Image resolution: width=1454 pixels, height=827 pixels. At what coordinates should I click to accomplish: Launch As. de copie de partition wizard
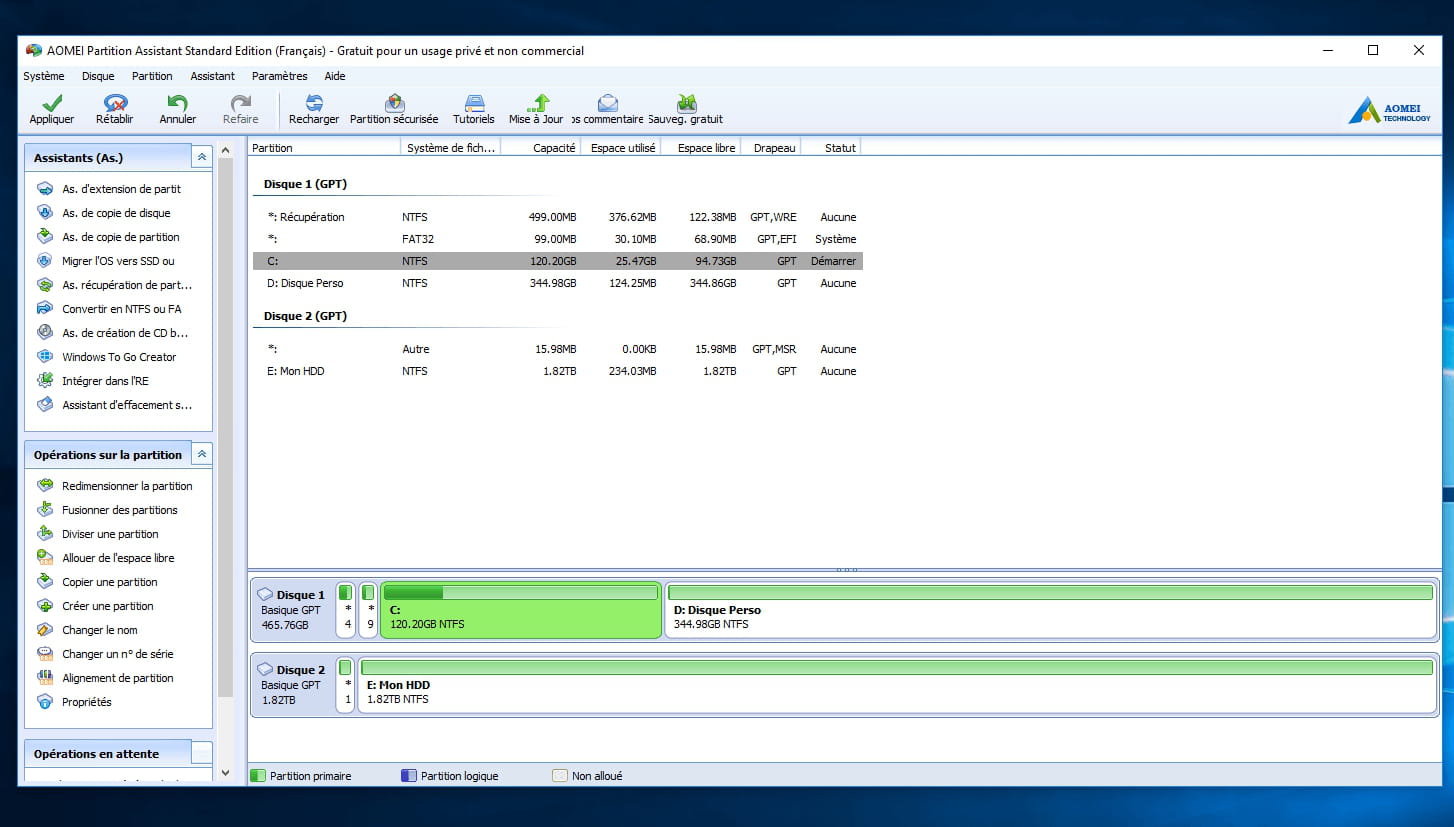(x=121, y=237)
